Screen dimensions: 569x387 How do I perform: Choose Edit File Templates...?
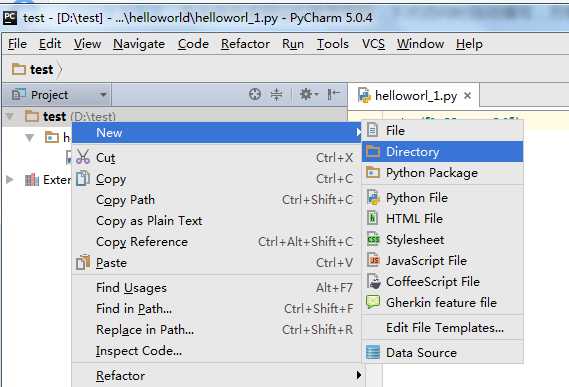(443, 328)
